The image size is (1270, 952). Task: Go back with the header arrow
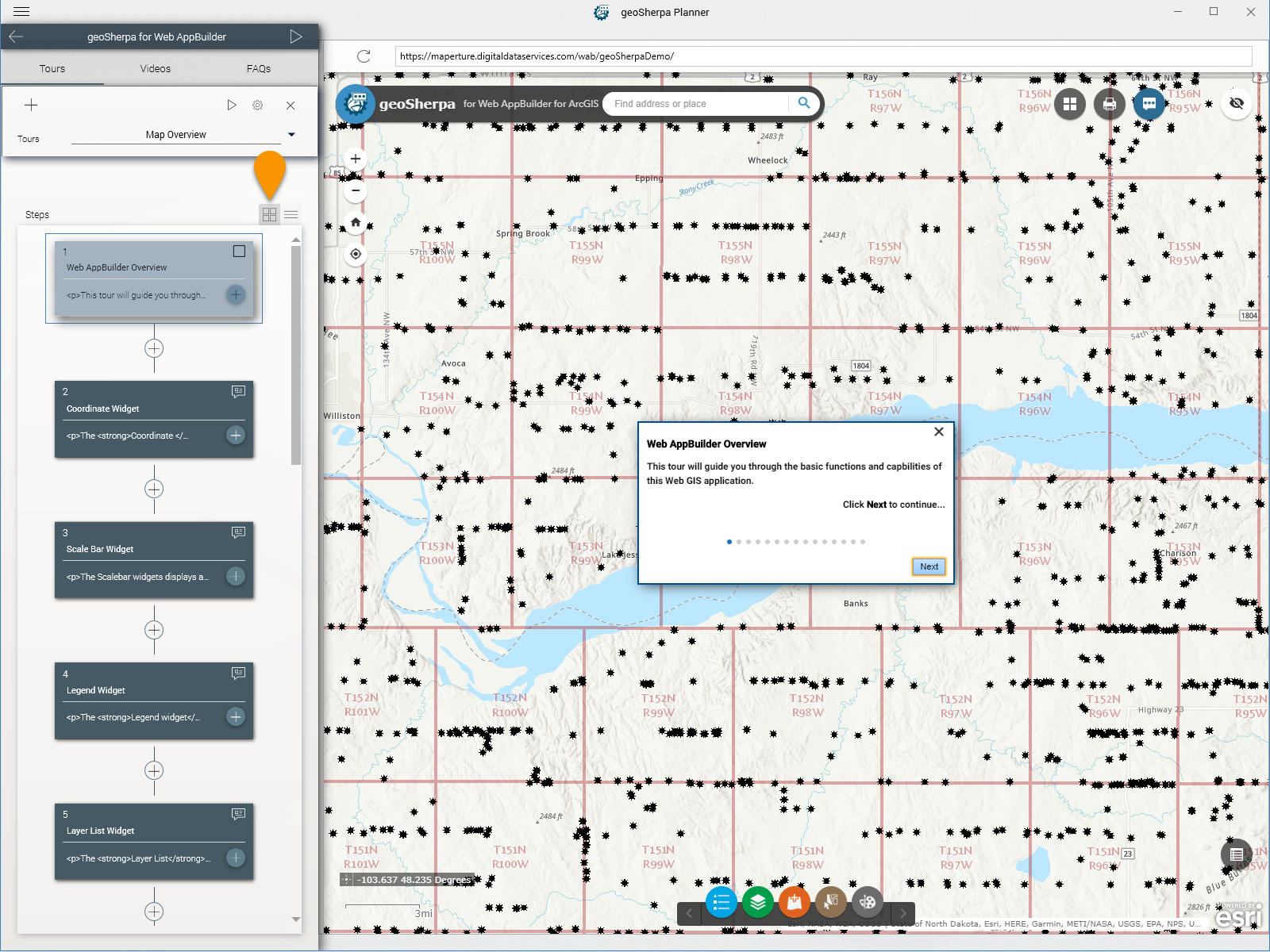(16, 36)
